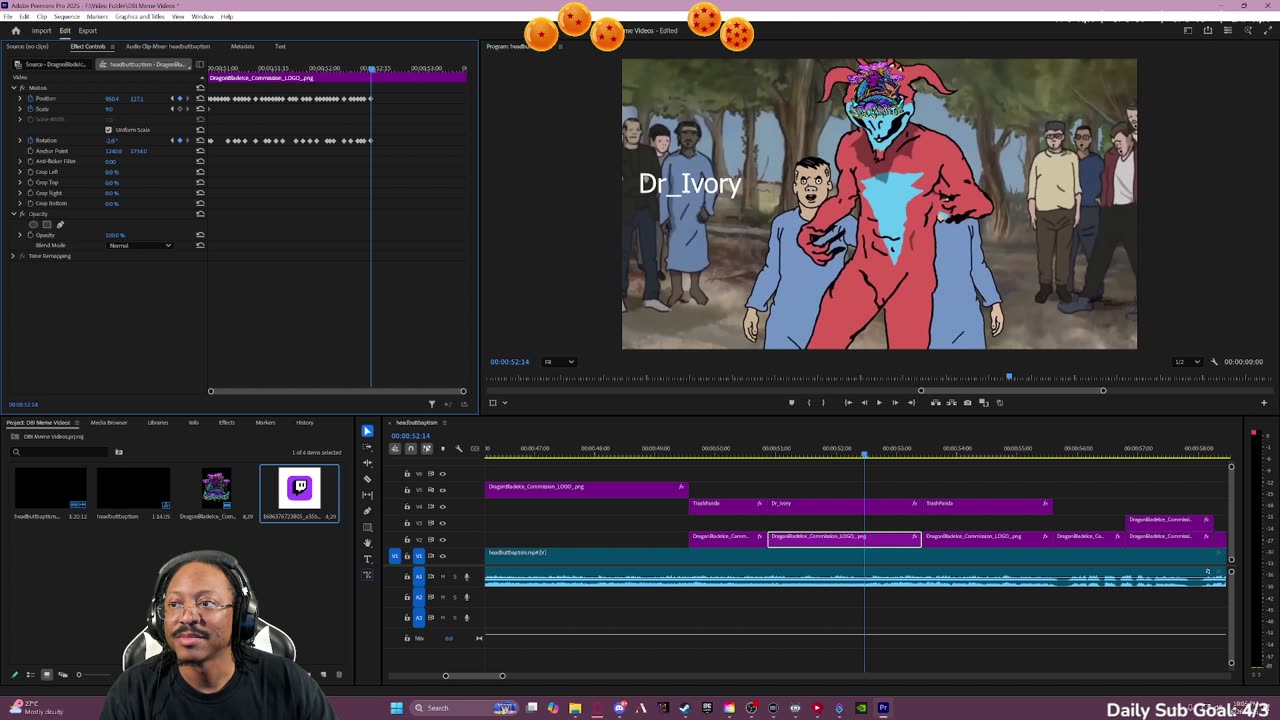Switch to the Metadata tab

pyautogui.click(x=242, y=46)
